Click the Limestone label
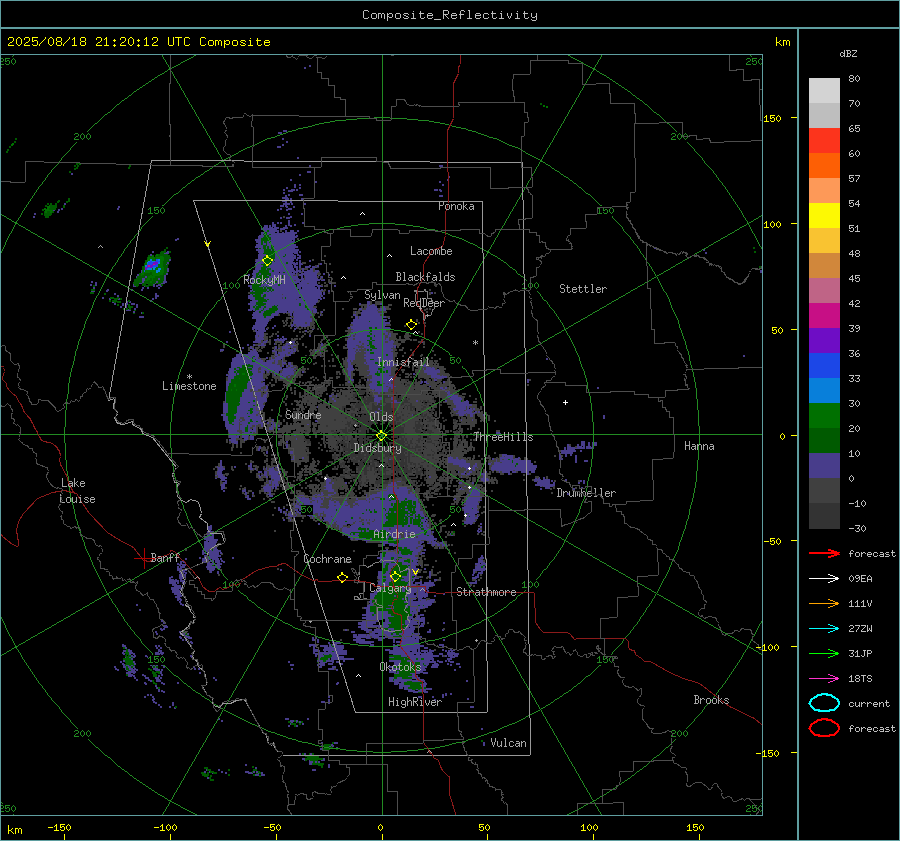Viewport: 900px width, 841px height. (189, 386)
